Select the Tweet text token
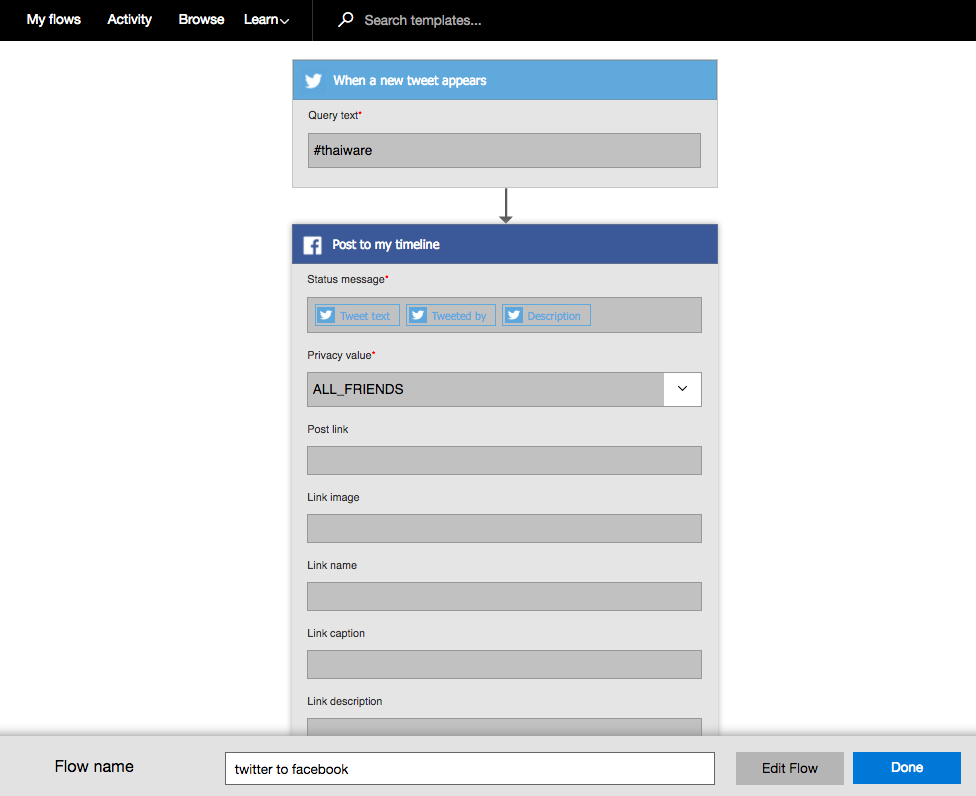Screen dimensions: 976x796 357,316
